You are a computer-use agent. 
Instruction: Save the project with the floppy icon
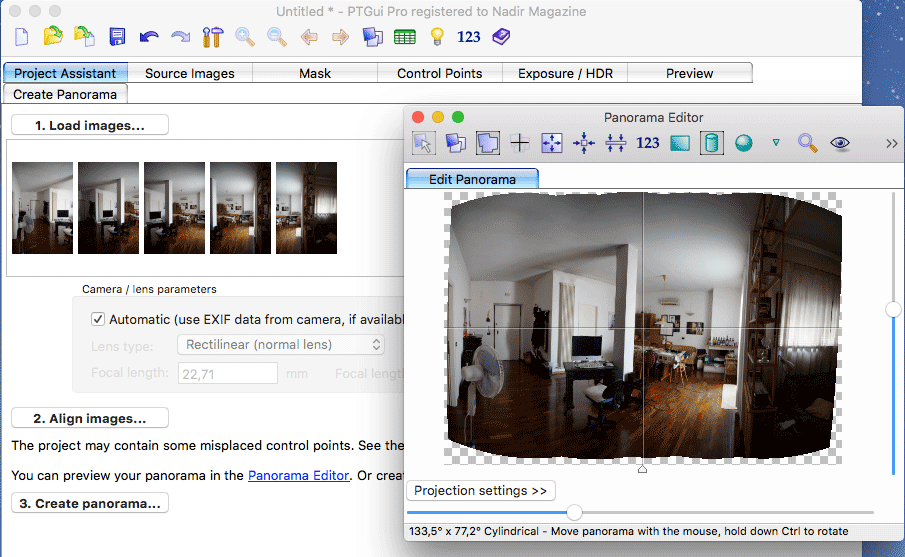[117, 37]
